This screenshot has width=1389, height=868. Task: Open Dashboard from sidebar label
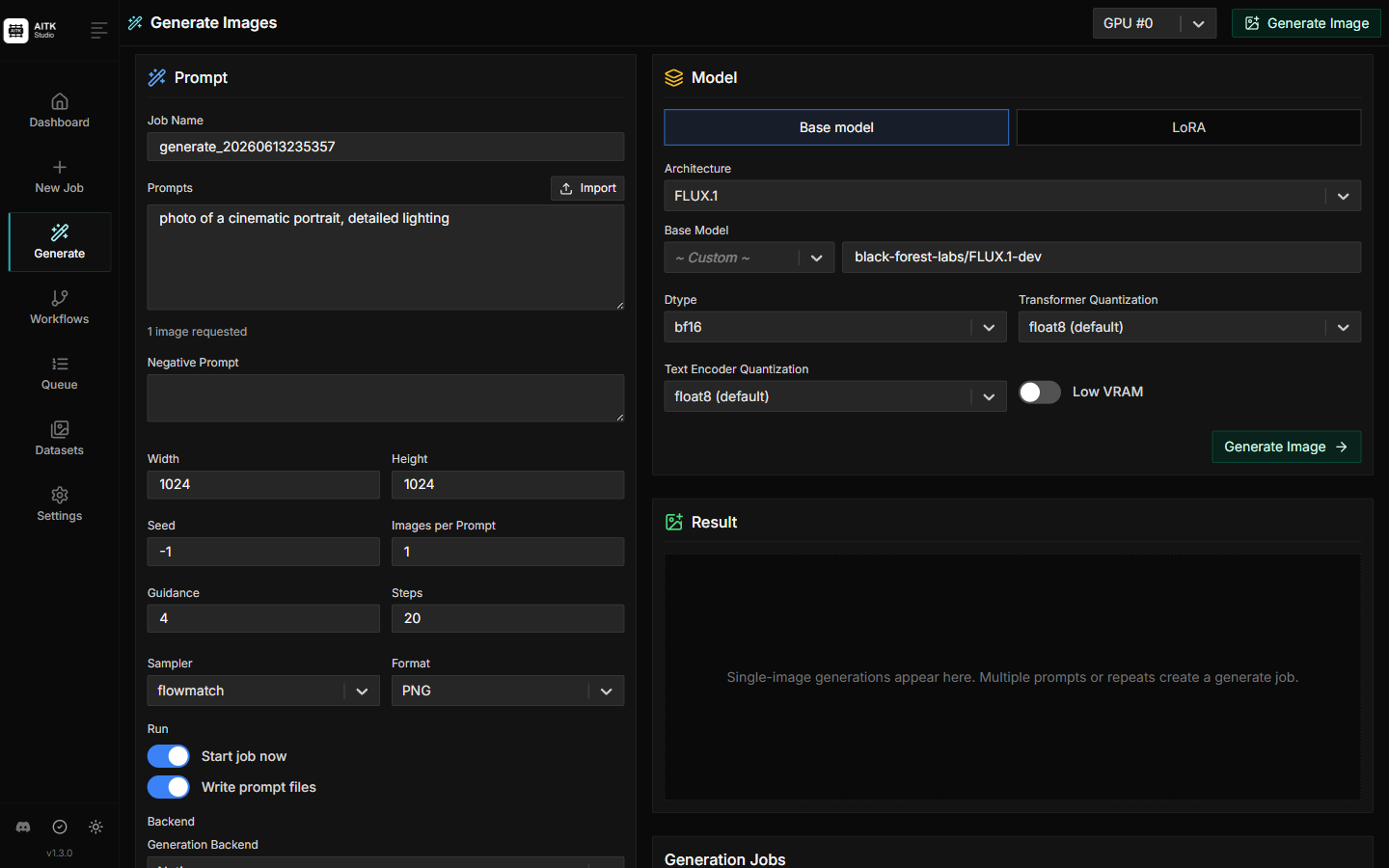click(60, 122)
